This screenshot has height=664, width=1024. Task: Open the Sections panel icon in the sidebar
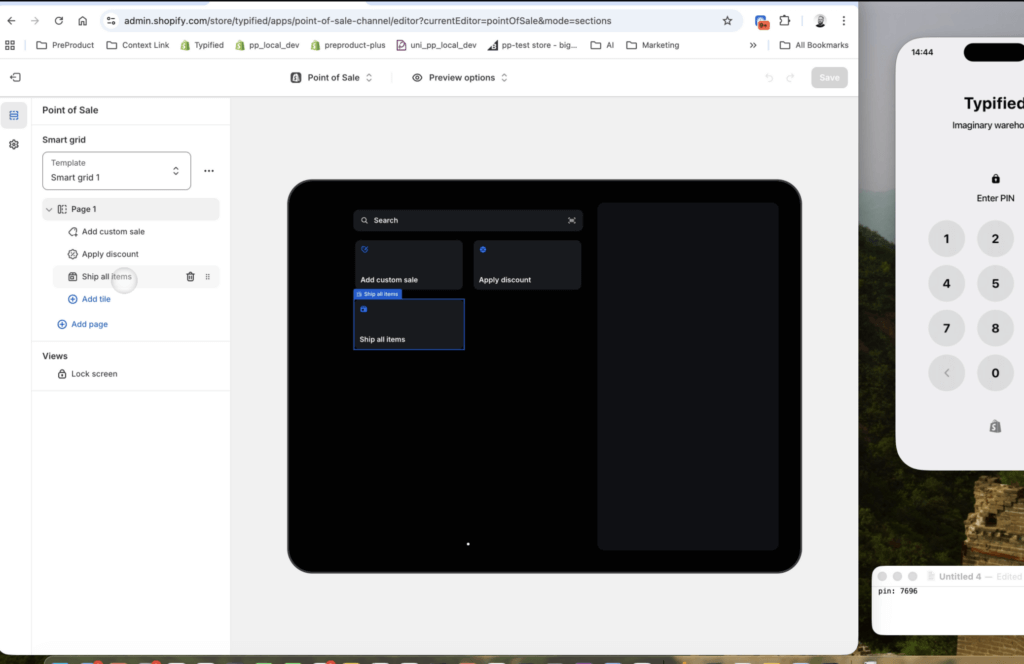coord(14,116)
